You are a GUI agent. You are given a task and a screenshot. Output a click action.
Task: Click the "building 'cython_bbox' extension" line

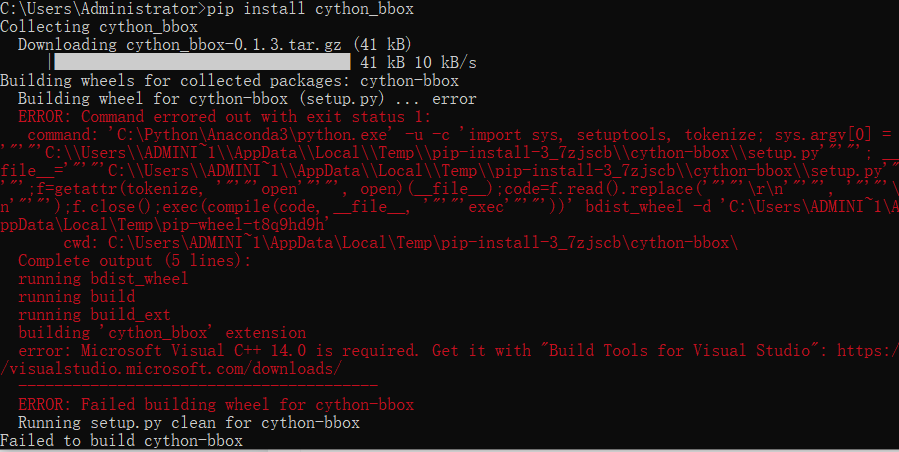point(162,333)
